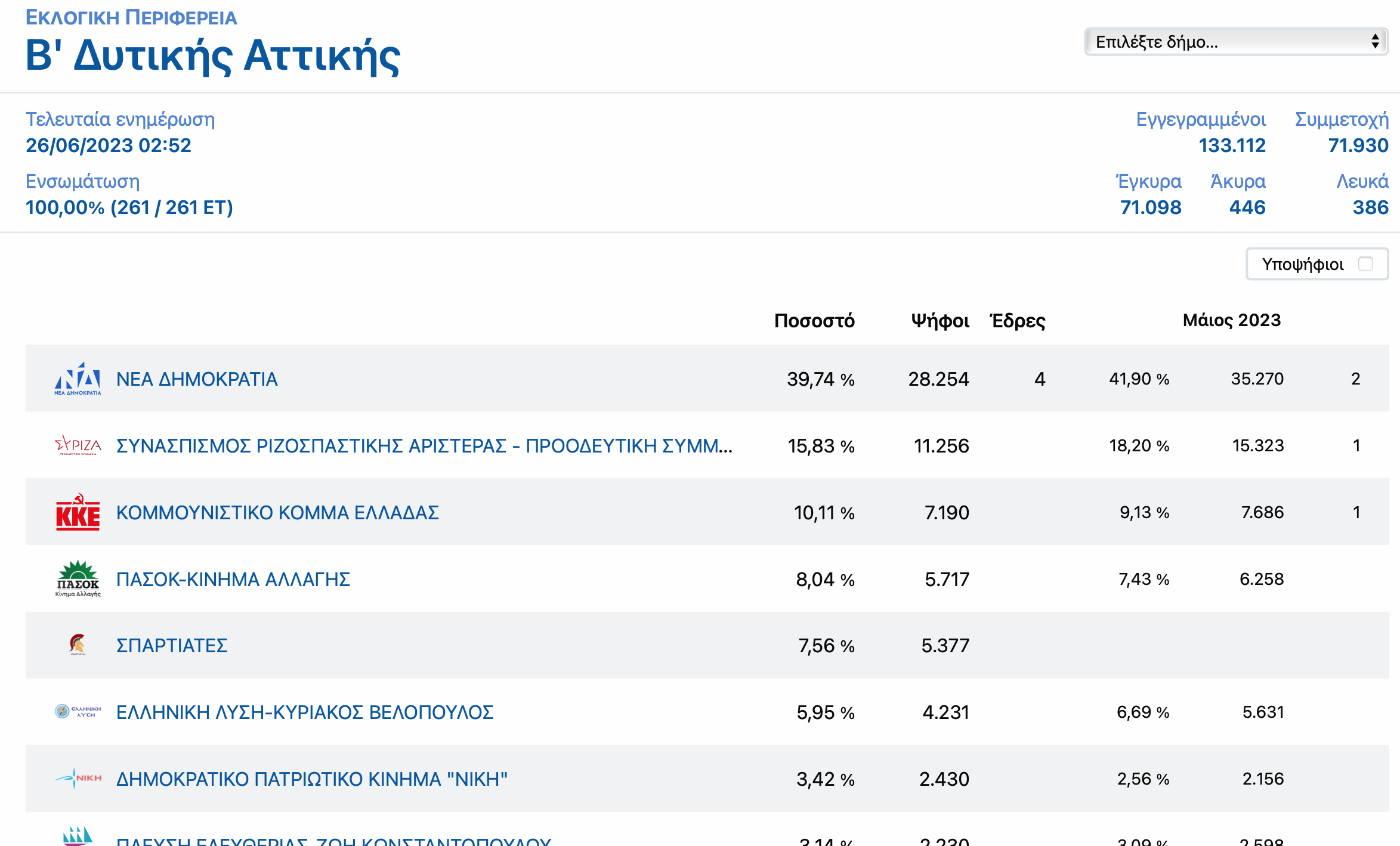Click the Άκυρα value 446

(1247, 207)
